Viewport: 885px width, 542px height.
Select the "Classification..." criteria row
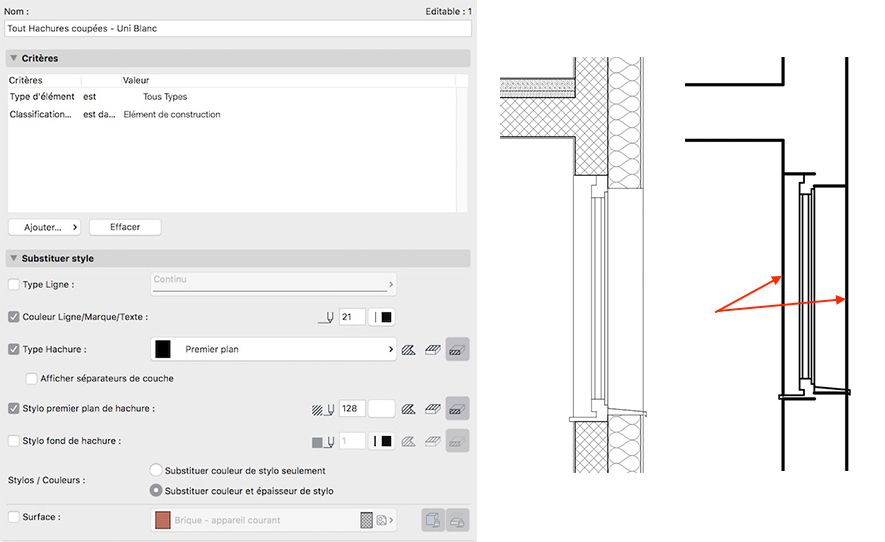pos(231,114)
